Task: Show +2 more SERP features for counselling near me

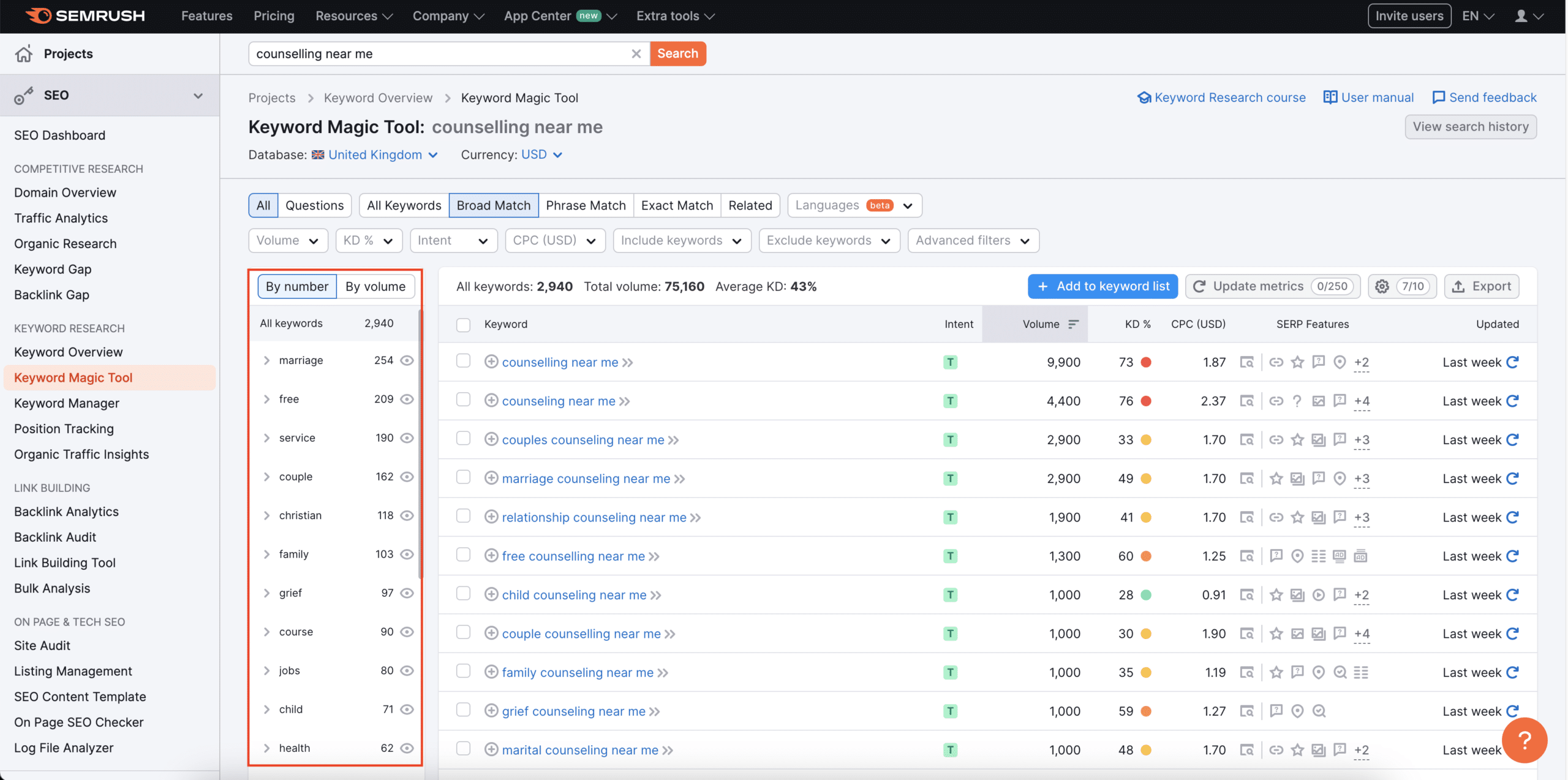Action: (1361, 362)
